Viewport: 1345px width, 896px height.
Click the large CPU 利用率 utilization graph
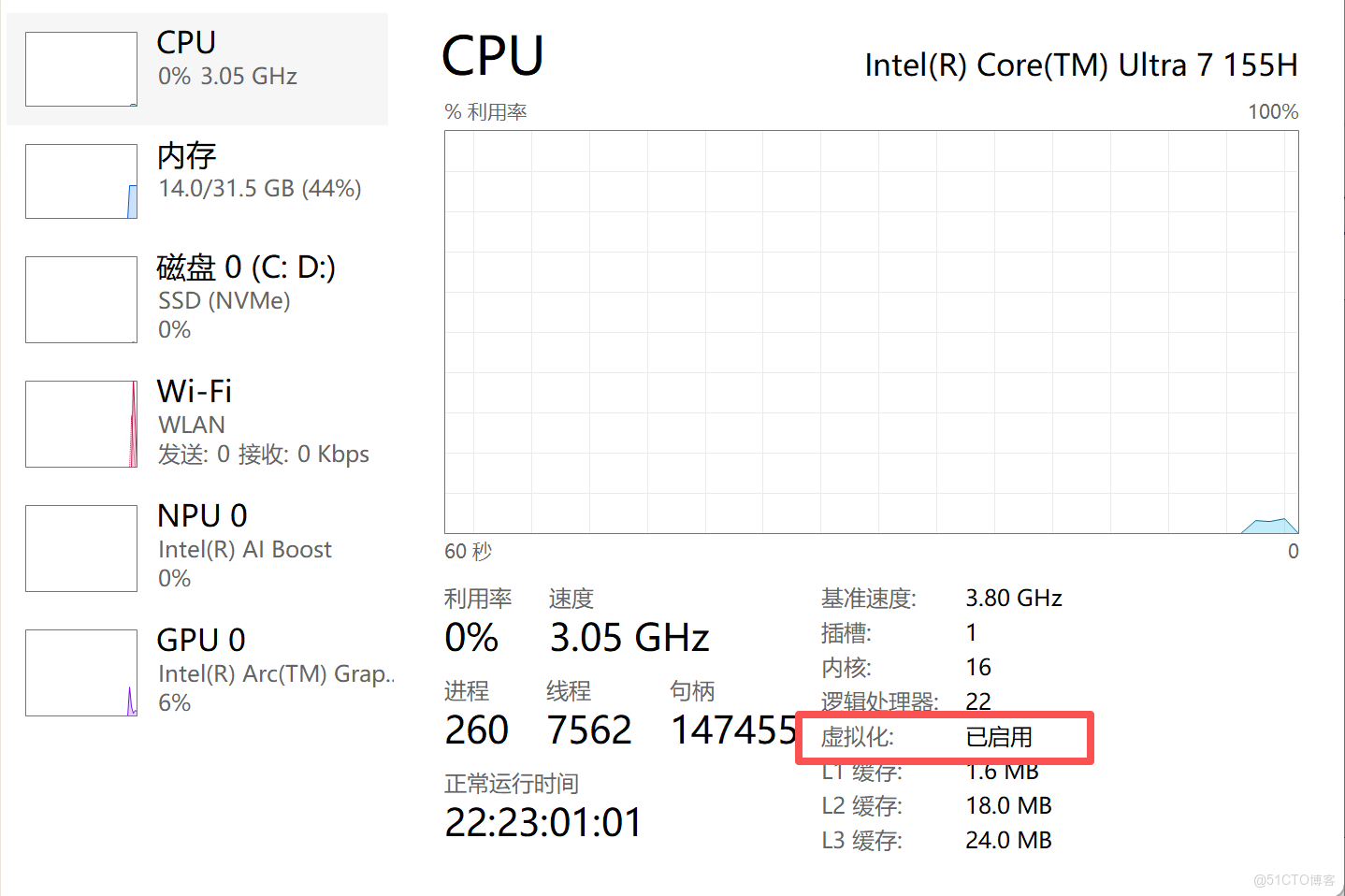[871, 332]
